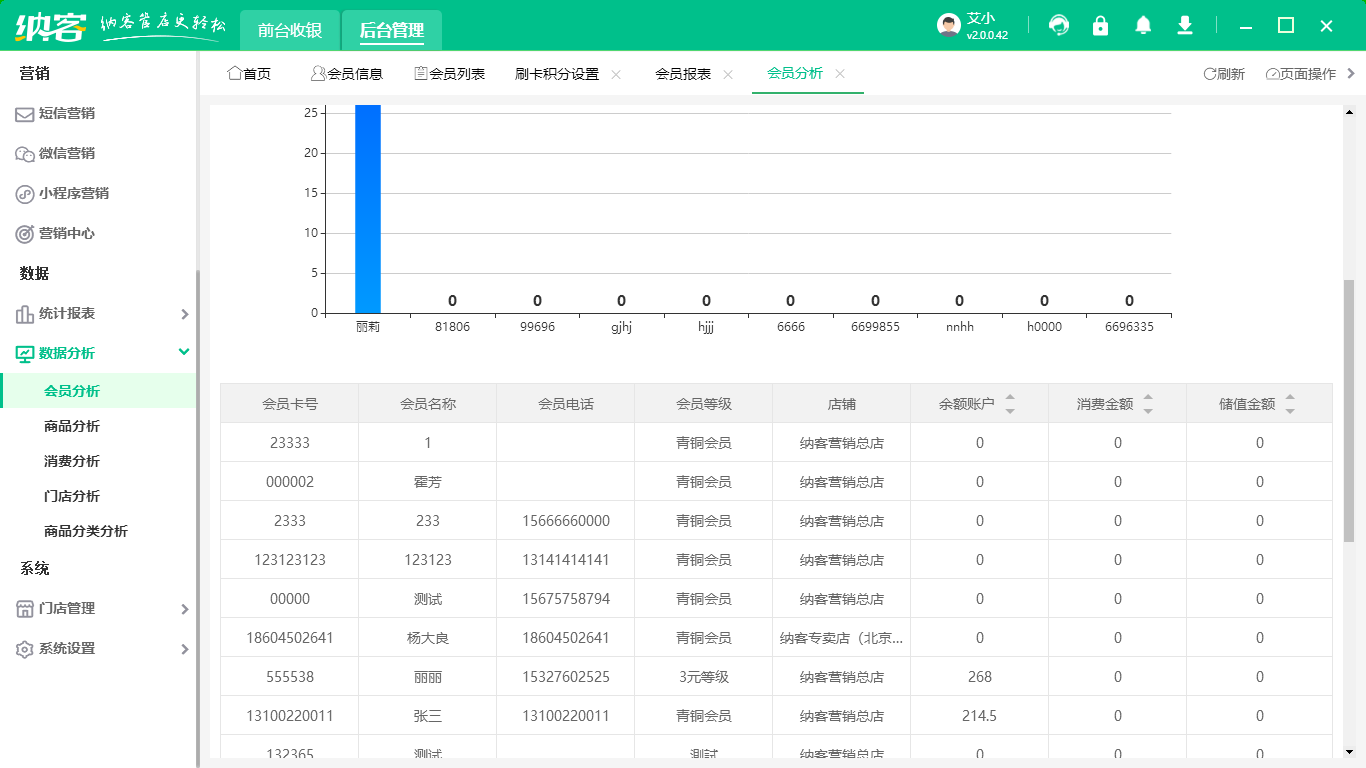Screen dimensions: 1366x768
Task: 点击锁屏图标锁定系统
Action: click(x=1101, y=25)
